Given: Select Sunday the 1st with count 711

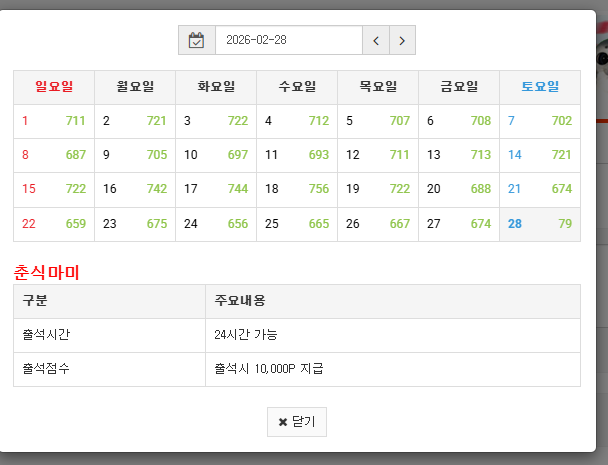Looking at the screenshot, I should click(54, 121).
